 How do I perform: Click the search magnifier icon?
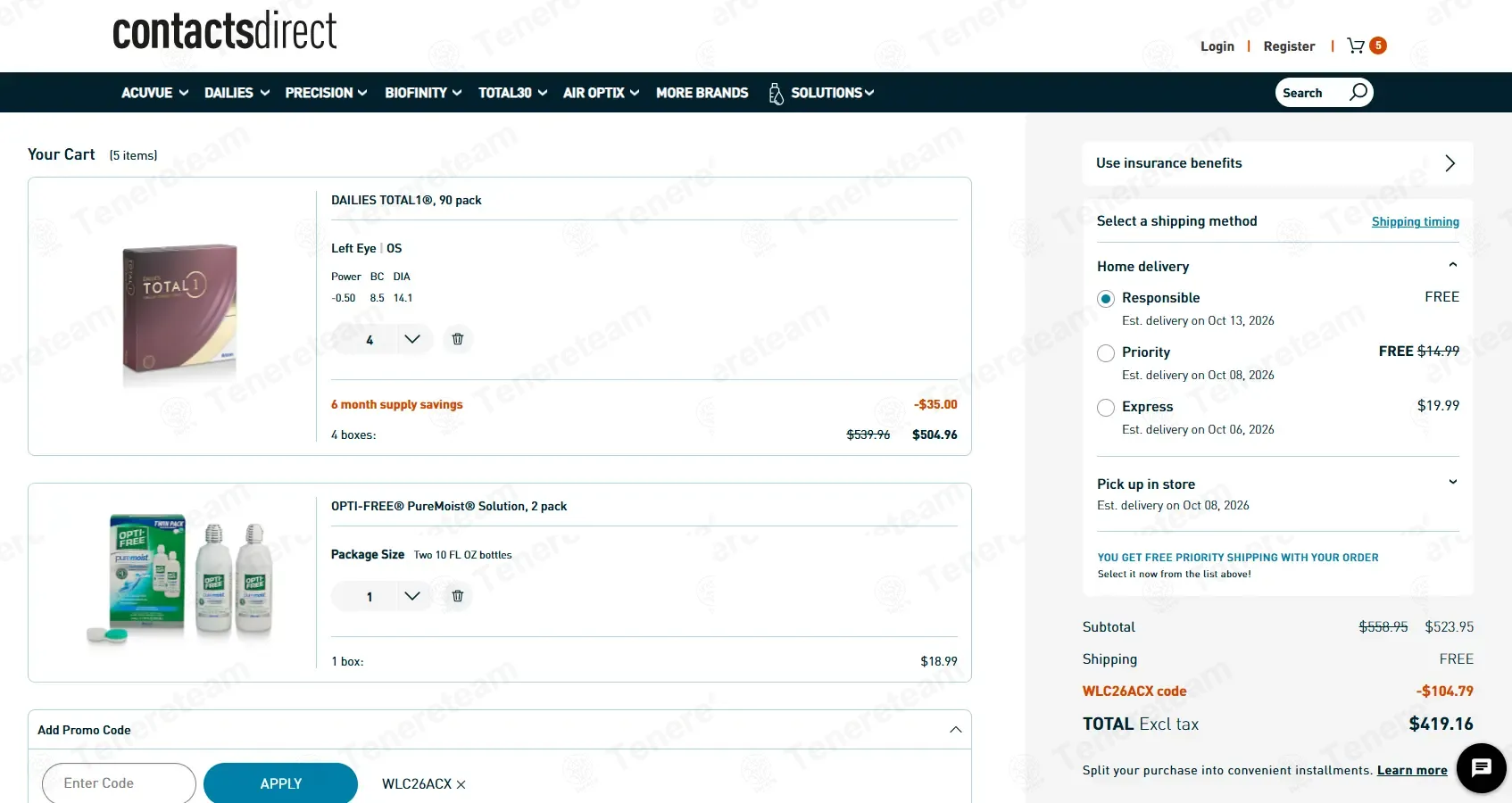coord(1358,92)
